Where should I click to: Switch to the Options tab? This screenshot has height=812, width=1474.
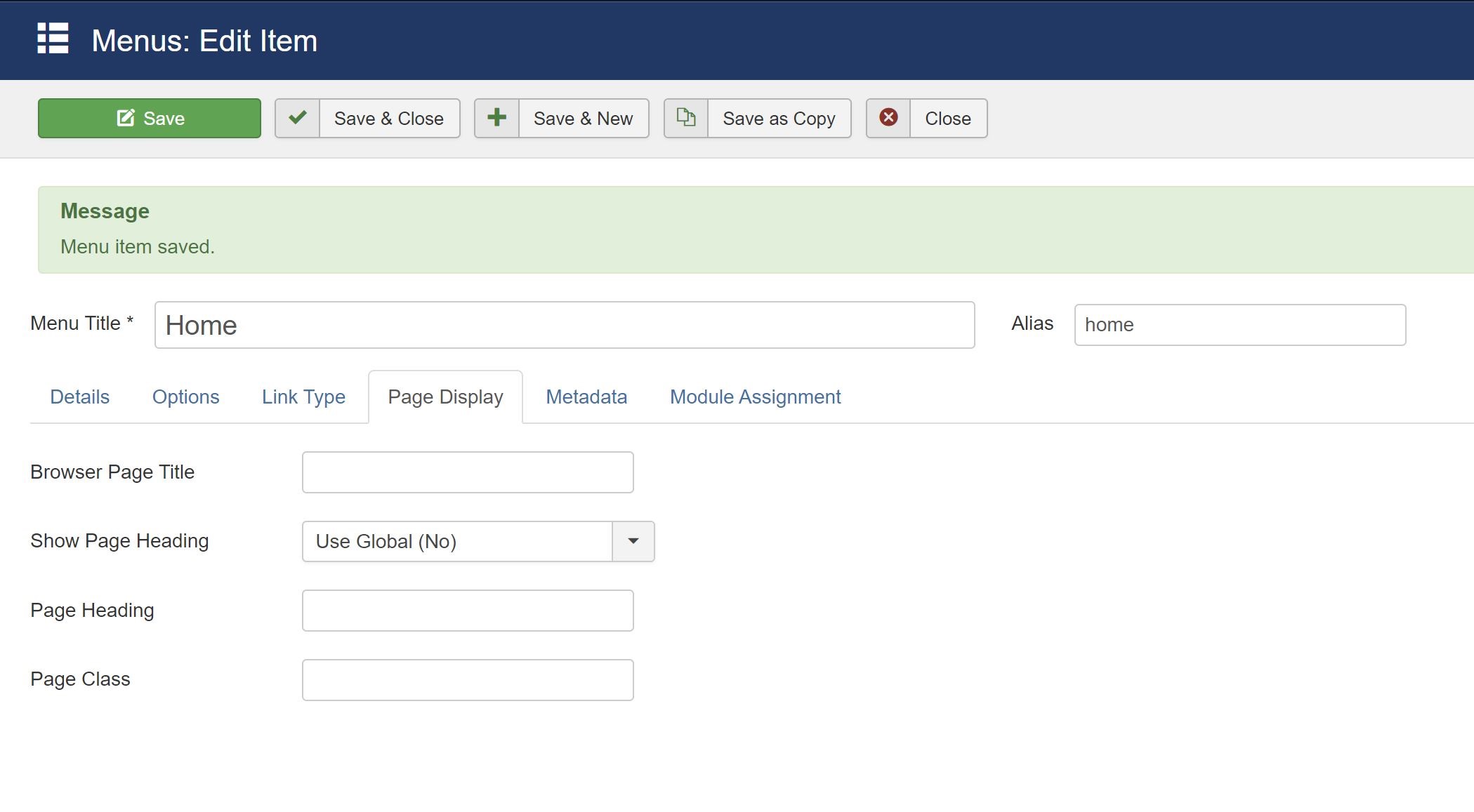185,397
